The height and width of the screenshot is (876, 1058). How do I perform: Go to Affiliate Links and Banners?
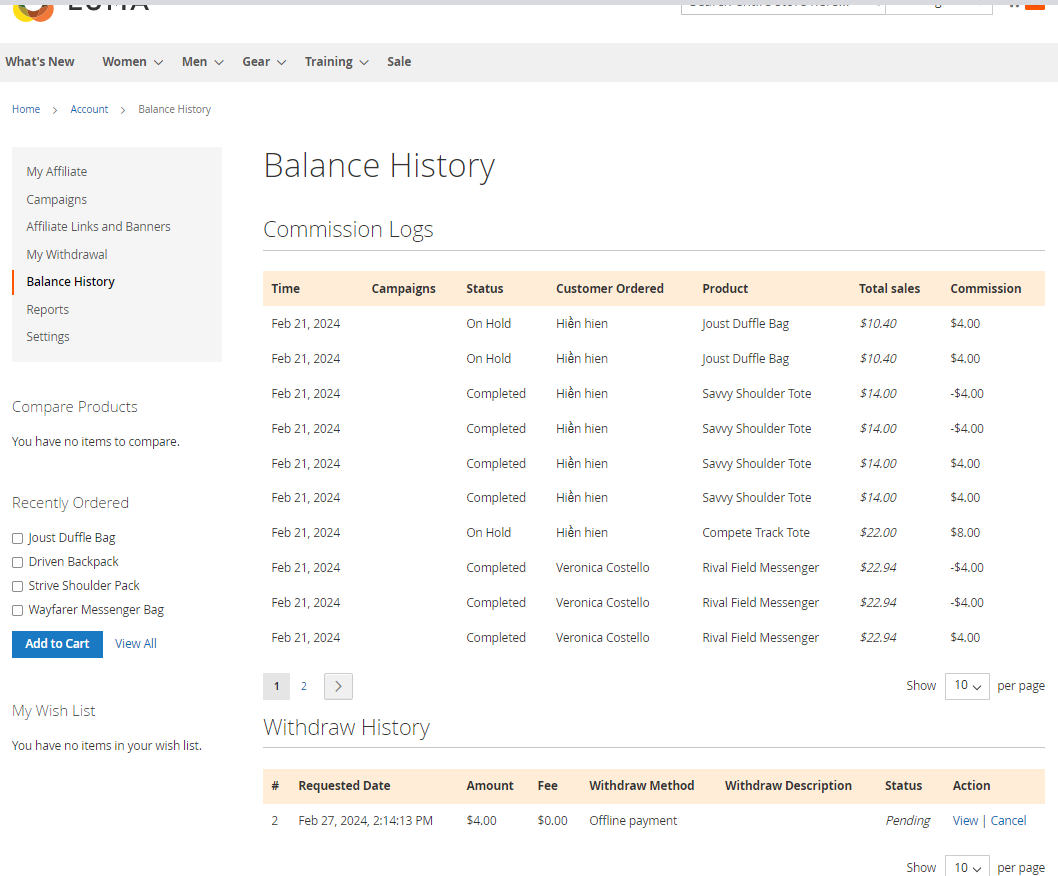pos(98,227)
